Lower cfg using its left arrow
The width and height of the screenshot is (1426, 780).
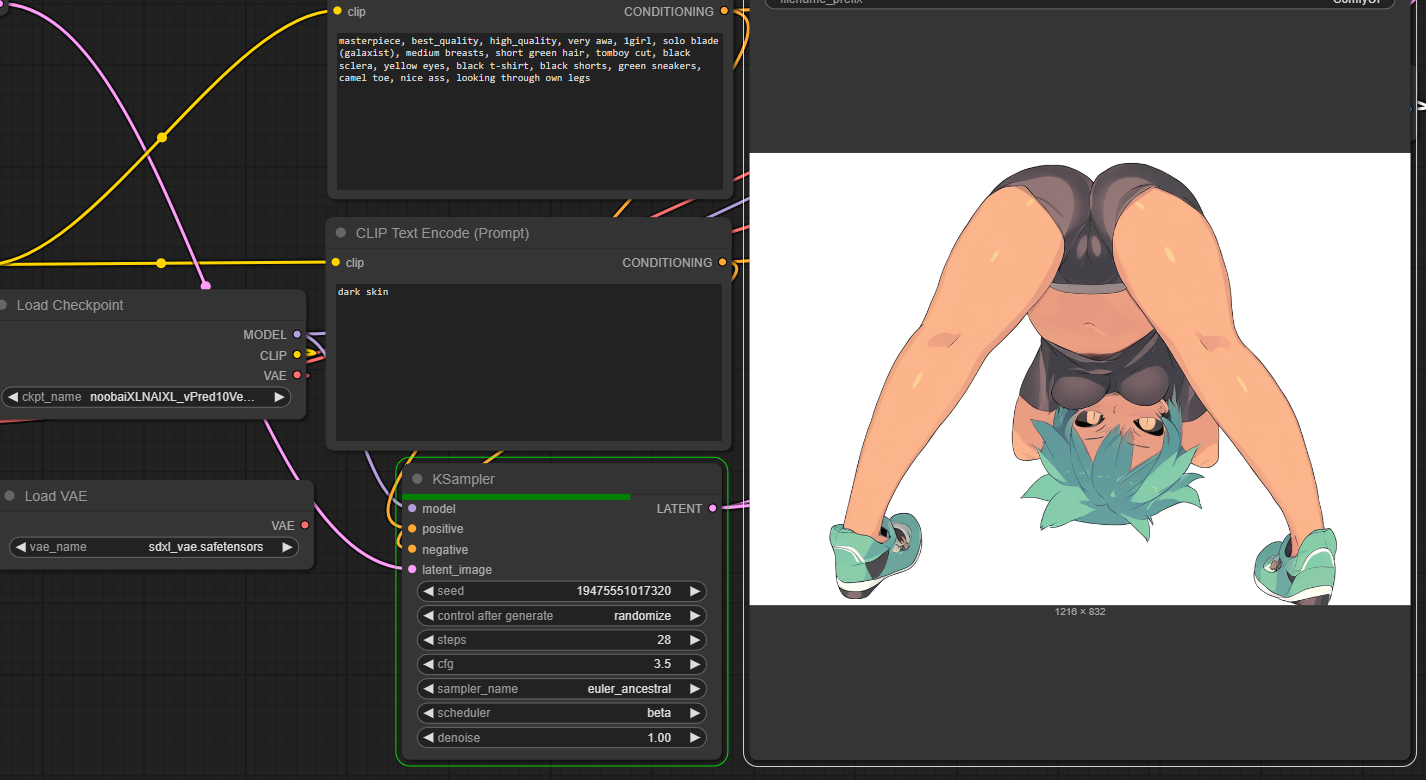[428, 664]
